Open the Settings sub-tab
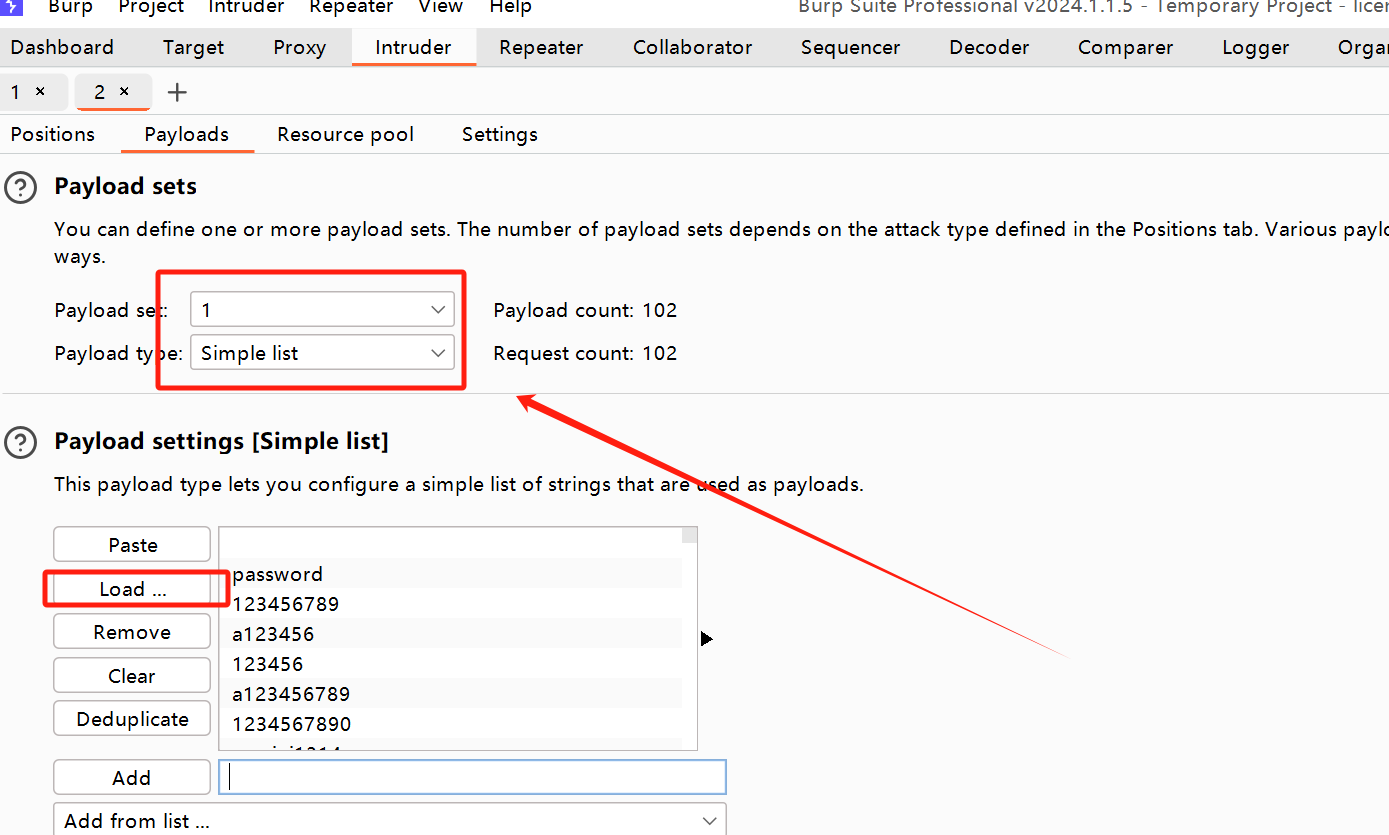Image resolution: width=1389 pixels, height=835 pixels. [x=500, y=134]
